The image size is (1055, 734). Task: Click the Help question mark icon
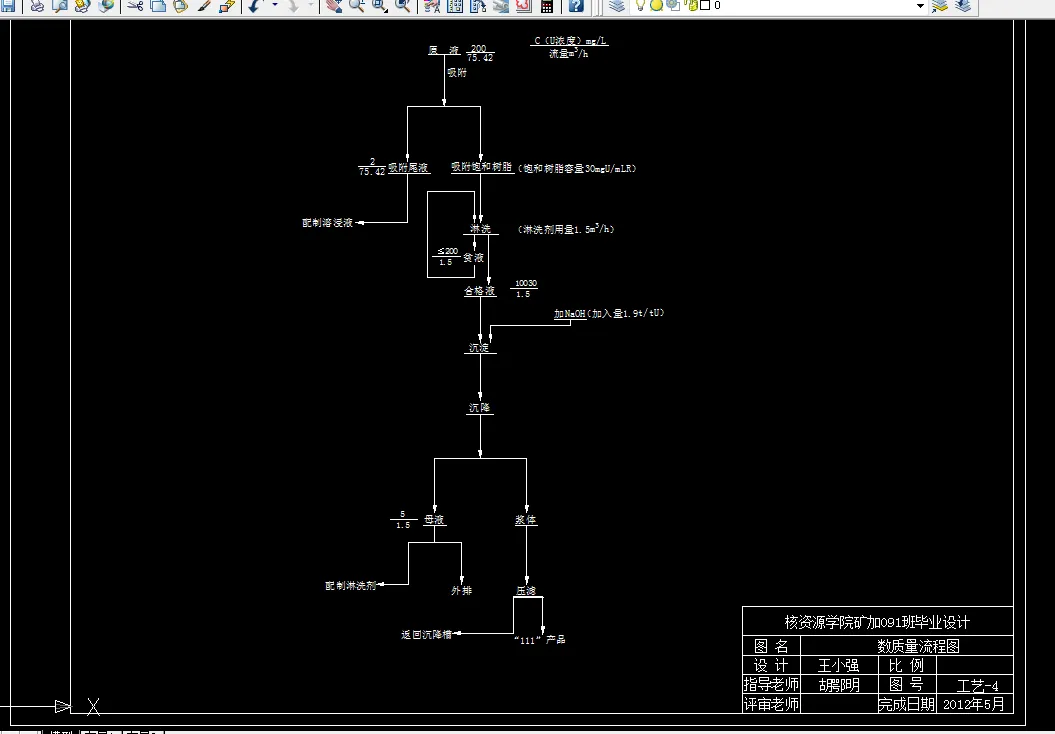[576, 5]
